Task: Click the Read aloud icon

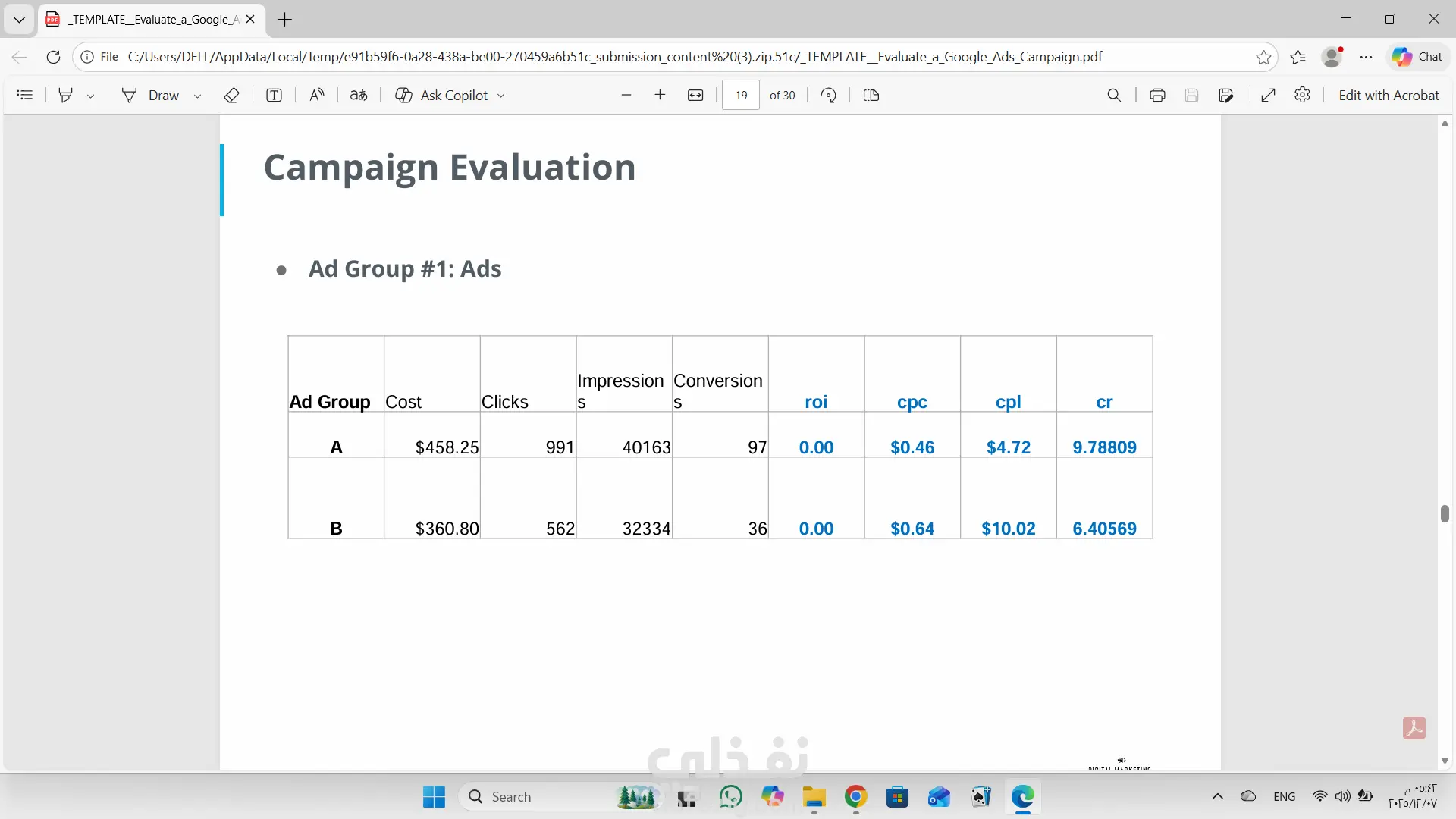Action: [x=317, y=96]
